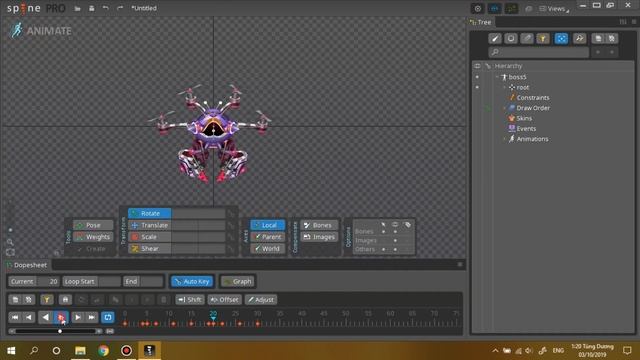Click the Offset keys button

coord(224,300)
